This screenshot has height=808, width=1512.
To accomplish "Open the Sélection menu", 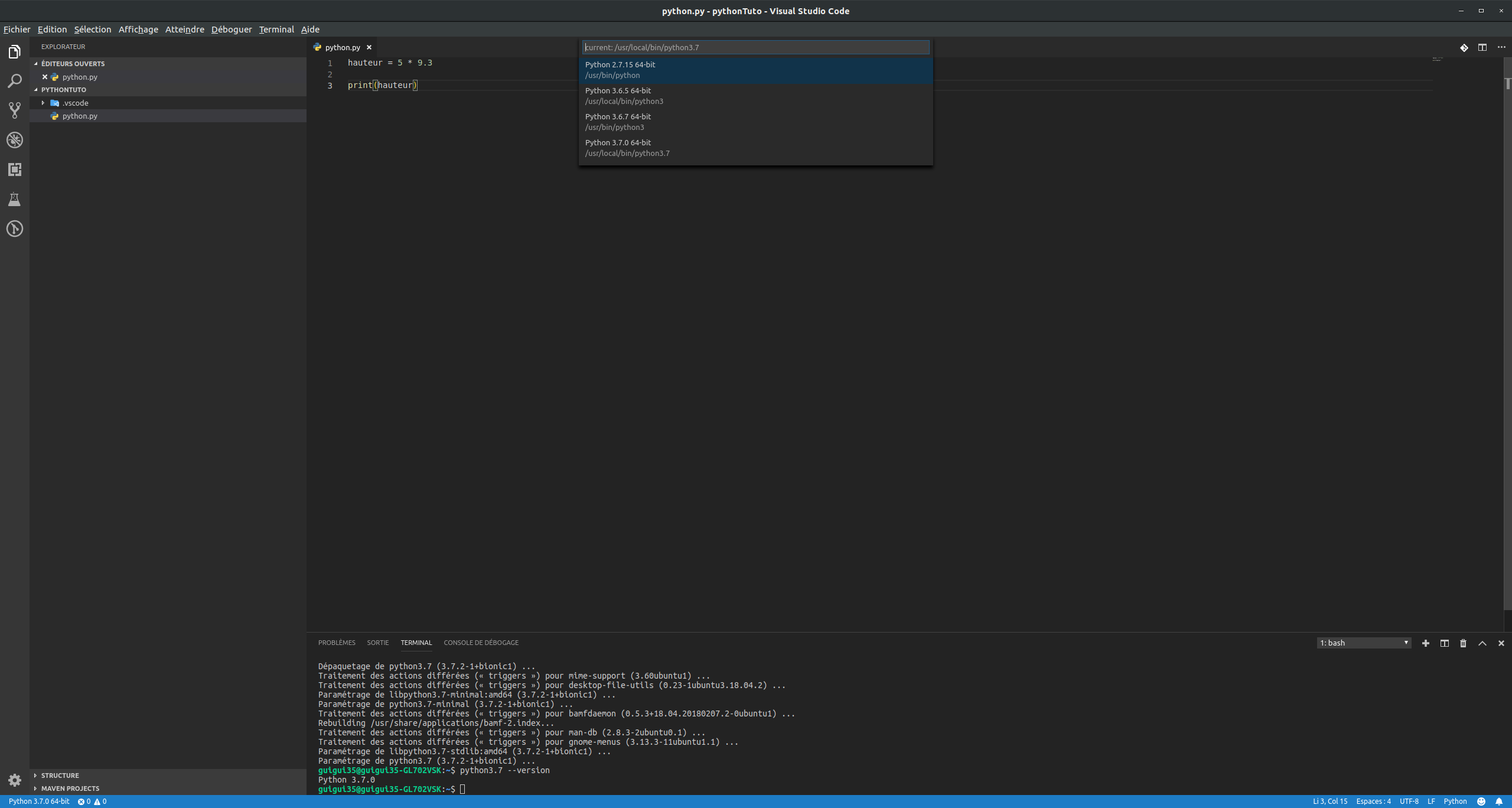I will pyautogui.click(x=93, y=29).
